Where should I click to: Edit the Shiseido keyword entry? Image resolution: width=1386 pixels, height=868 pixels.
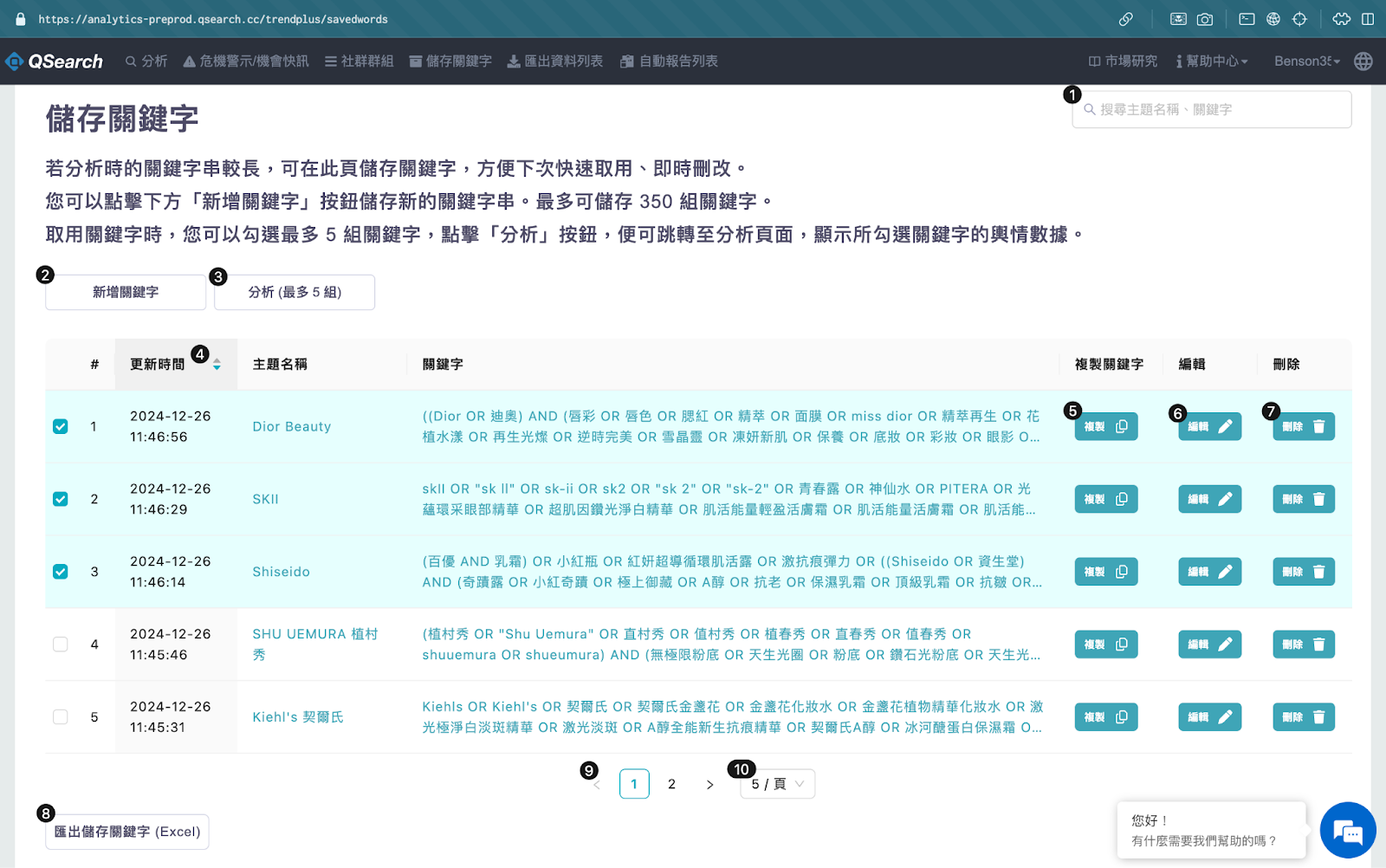pos(1209,572)
